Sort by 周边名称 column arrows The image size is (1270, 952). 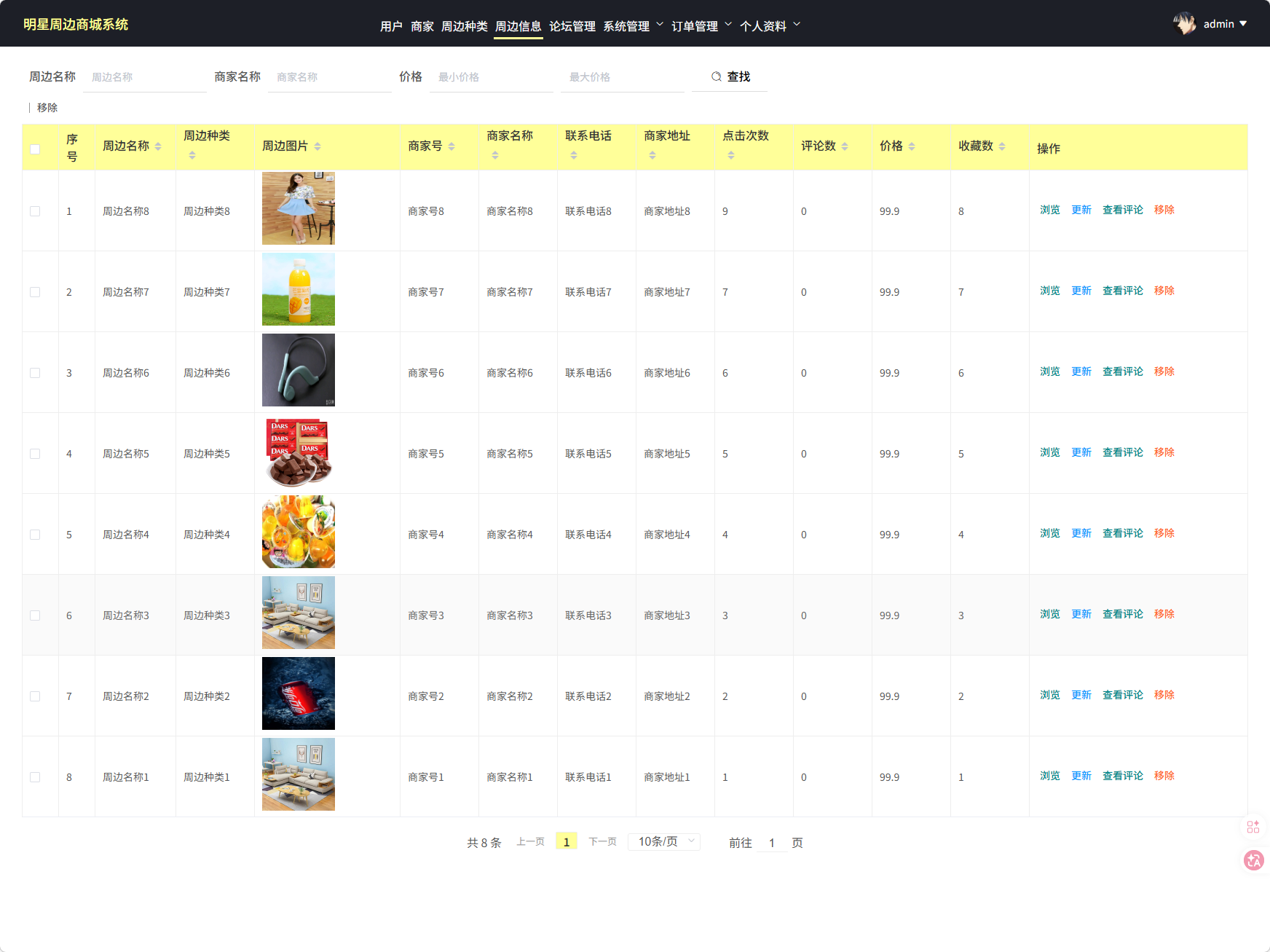(x=158, y=146)
